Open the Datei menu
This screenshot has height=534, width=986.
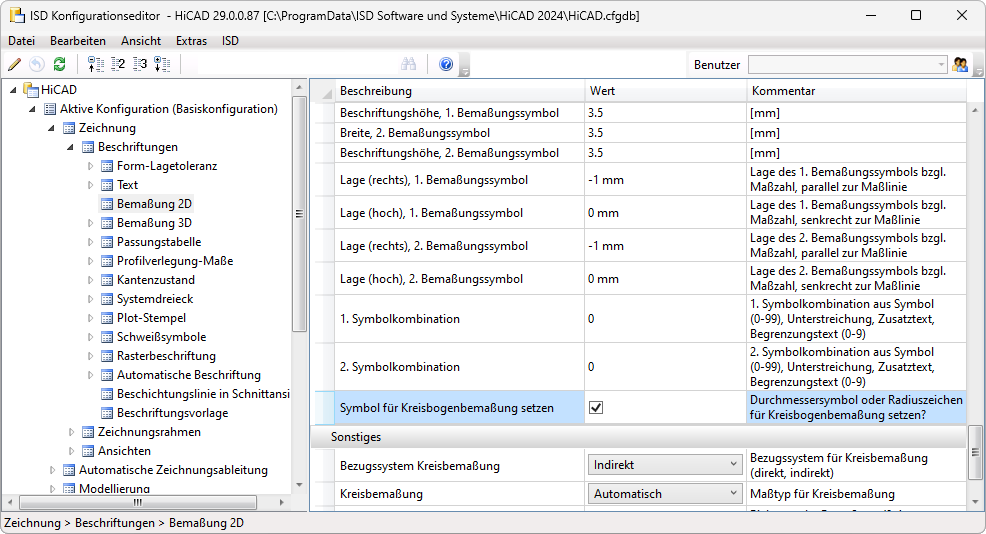click(21, 41)
